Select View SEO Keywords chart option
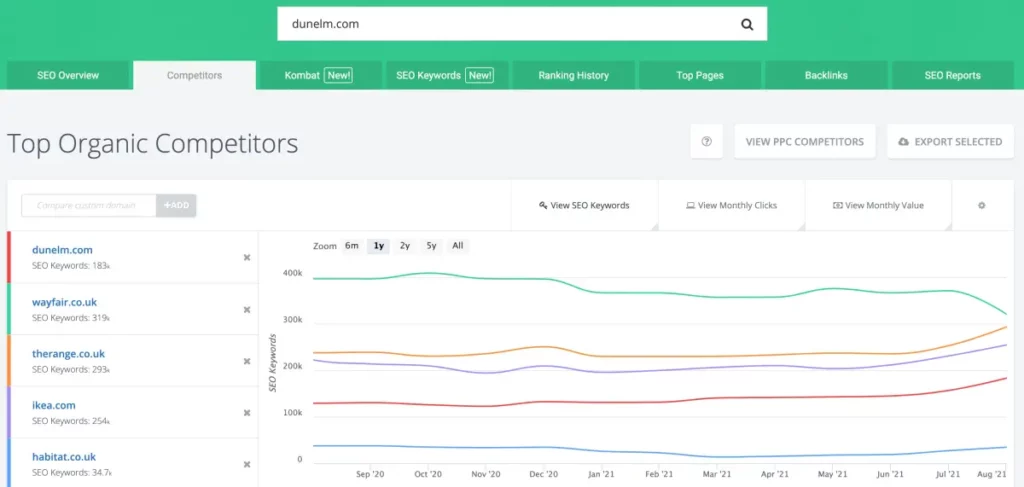The width and height of the screenshot is (1024, 487). point(584,205)
